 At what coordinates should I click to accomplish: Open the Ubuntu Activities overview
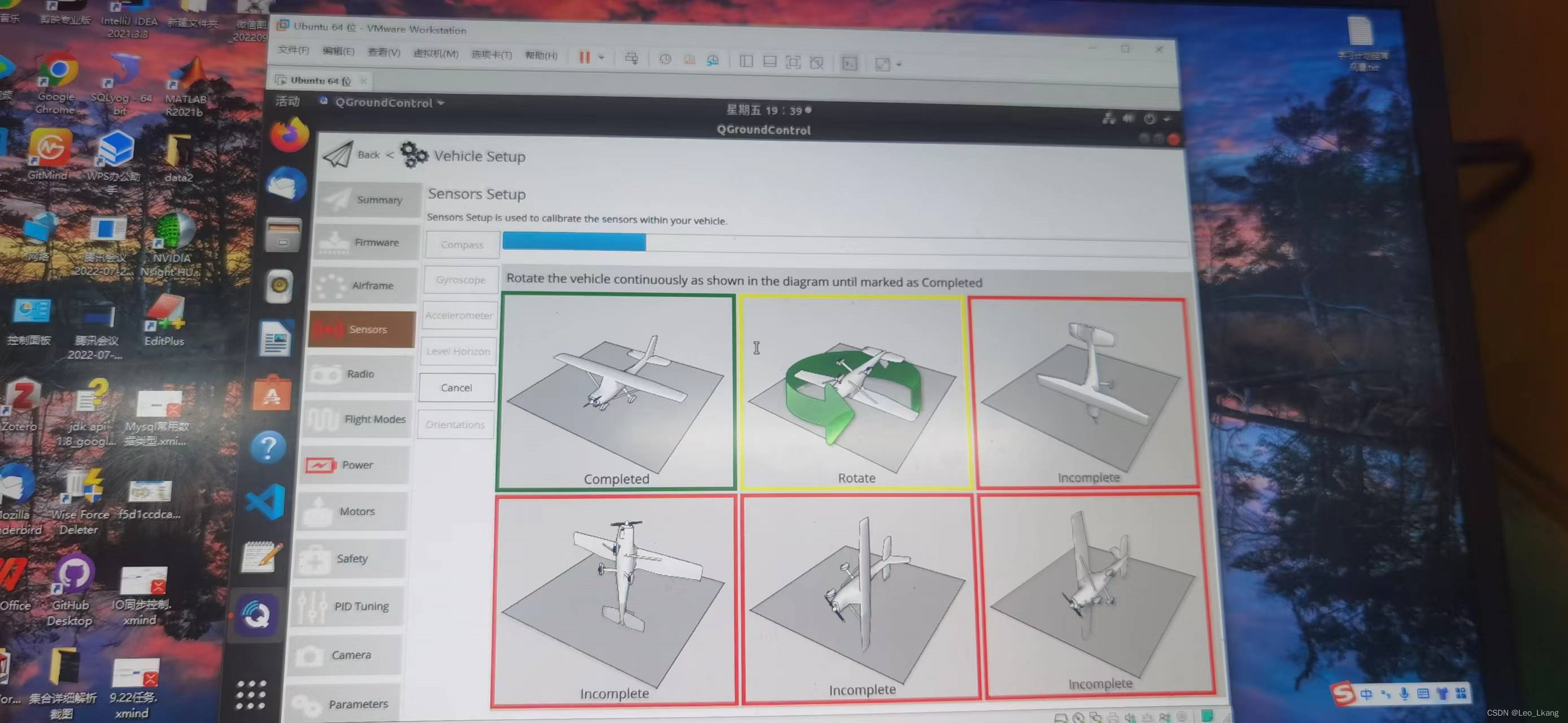click(288, 101)
